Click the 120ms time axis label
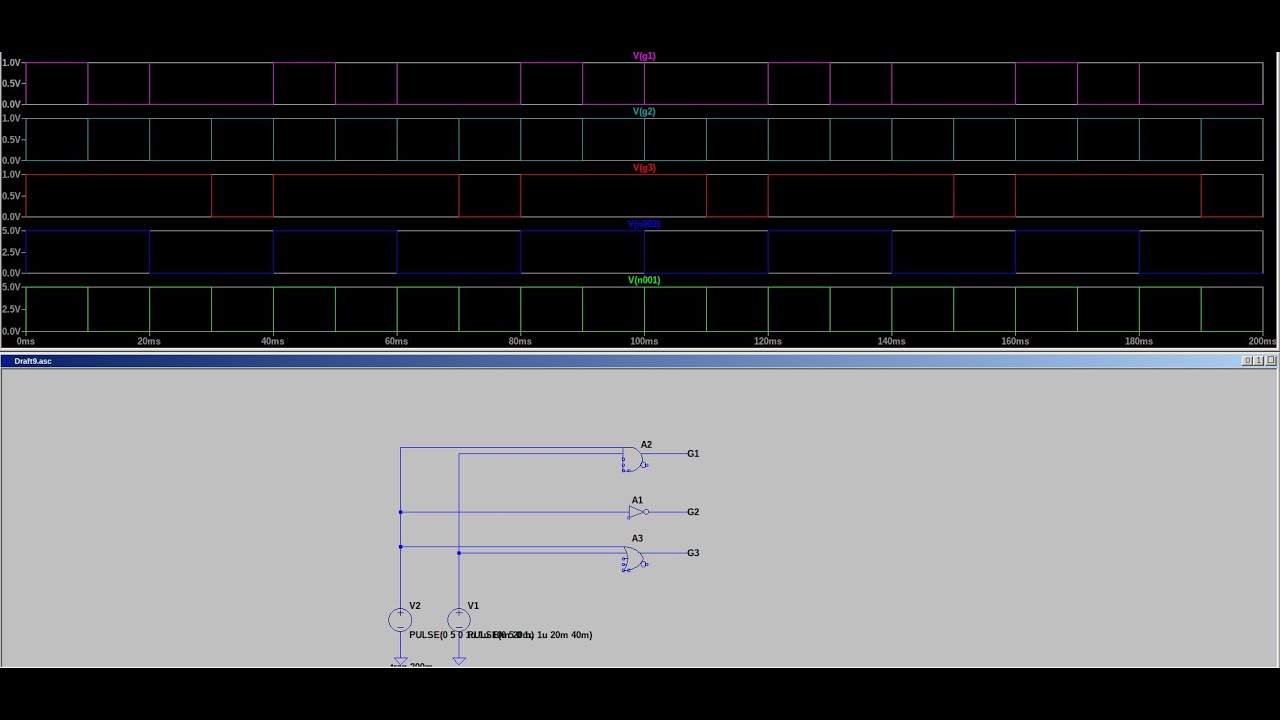The image size is (1280, 720). coord(768,341)
